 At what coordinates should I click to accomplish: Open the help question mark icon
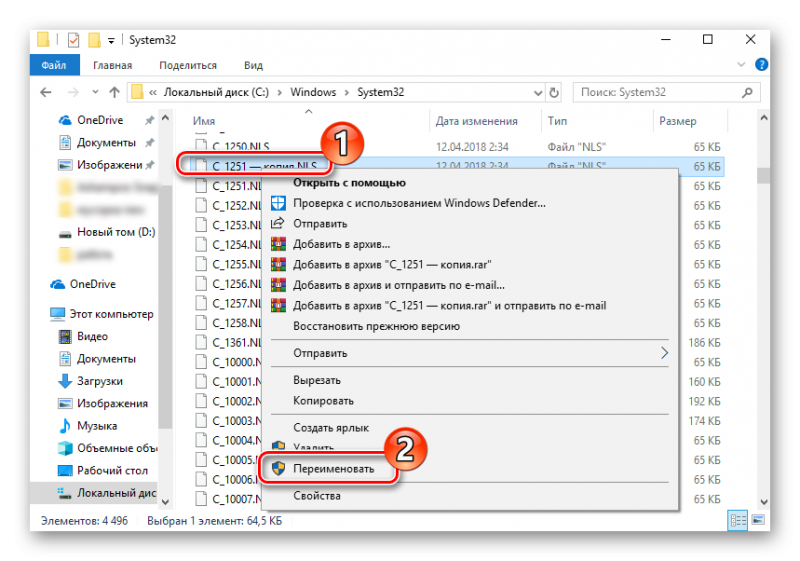click(761, 65)
